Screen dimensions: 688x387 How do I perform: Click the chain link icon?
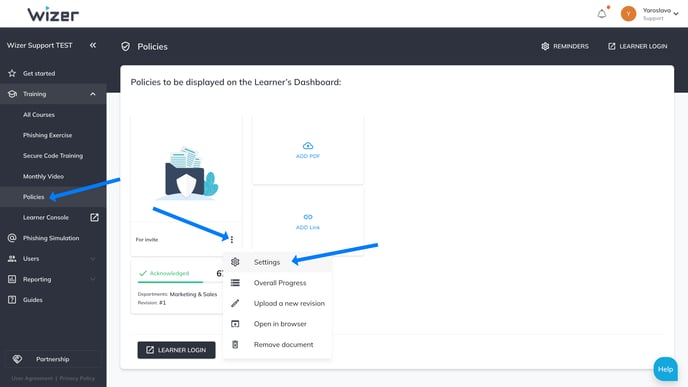coord(308,217)
